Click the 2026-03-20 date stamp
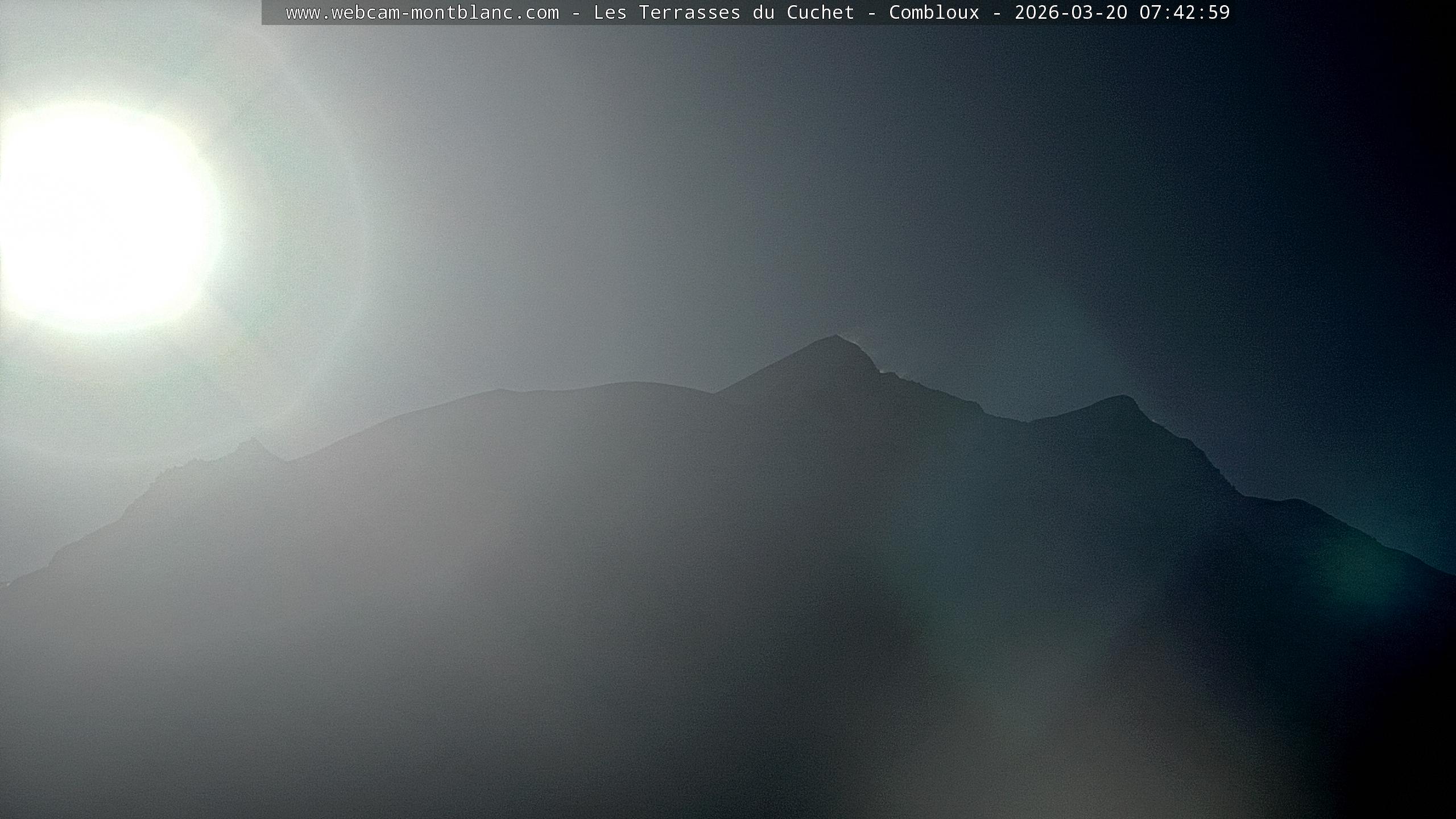1456x819 pixels. (1070, 13)
